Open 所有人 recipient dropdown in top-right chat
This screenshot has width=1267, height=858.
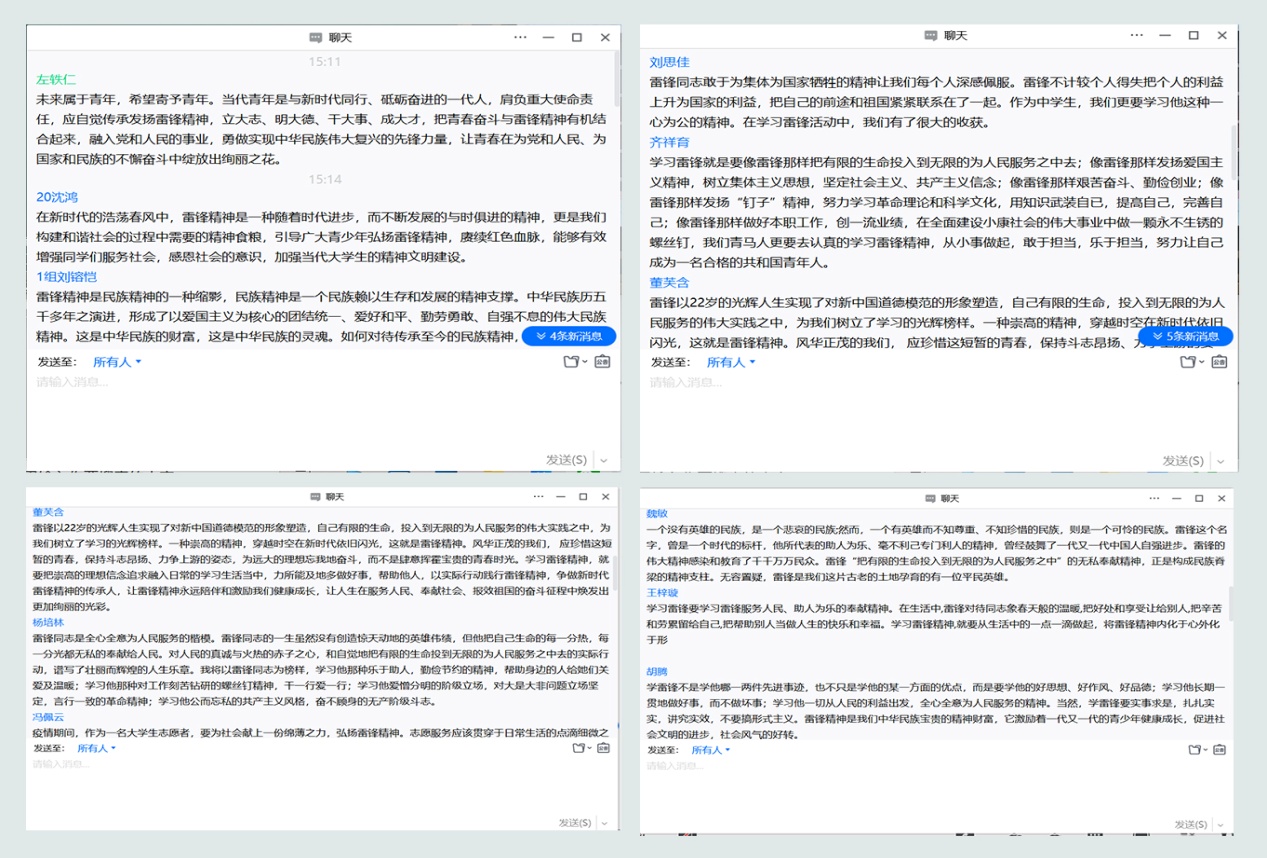pos(731,362)
